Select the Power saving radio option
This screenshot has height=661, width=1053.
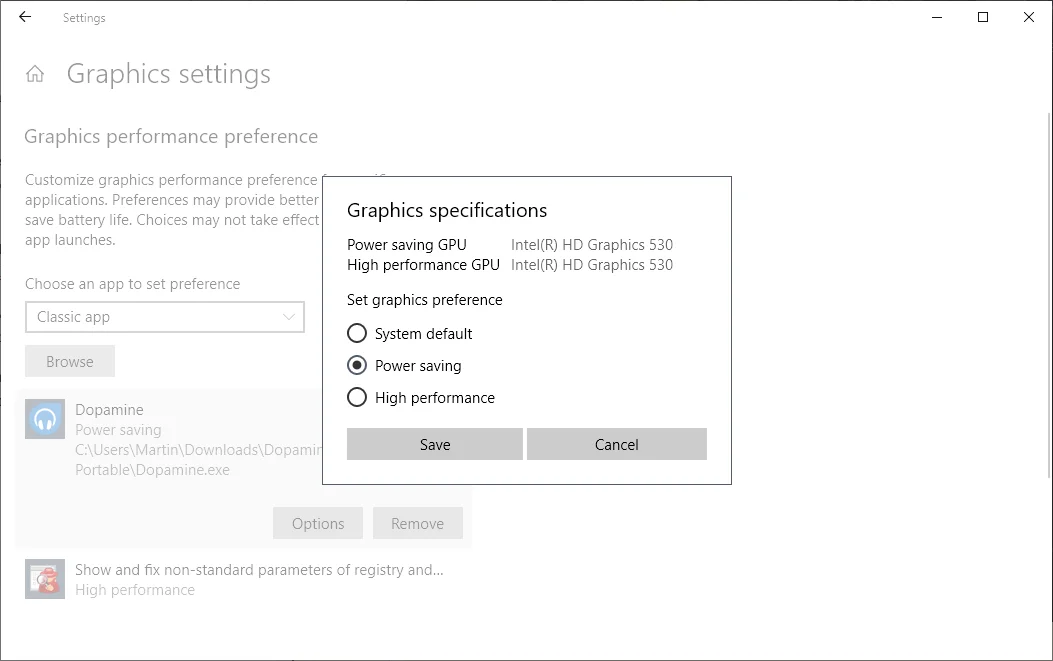click(x=357, y=366)
